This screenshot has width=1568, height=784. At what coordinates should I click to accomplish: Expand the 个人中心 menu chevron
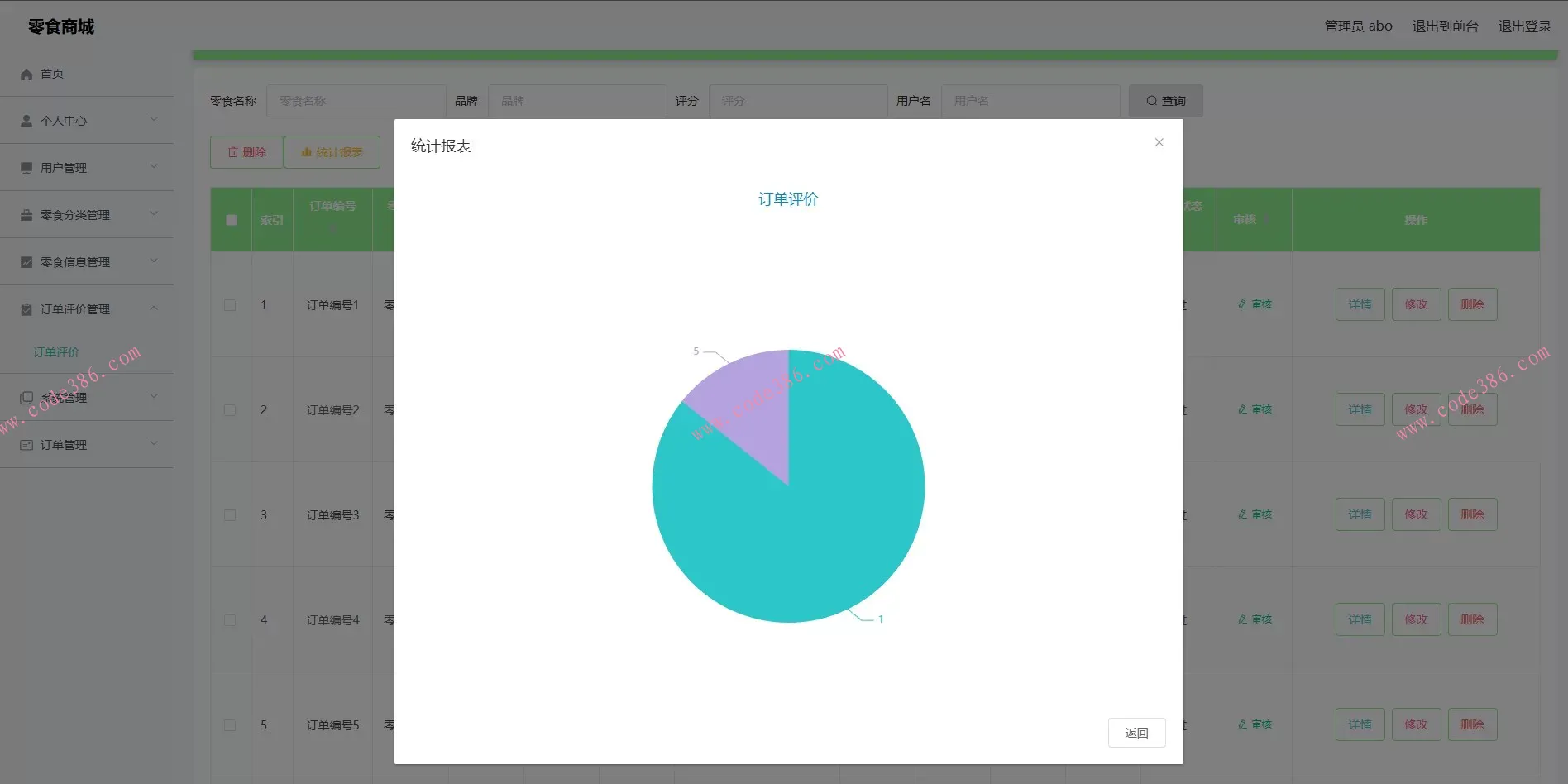[154, 120]
